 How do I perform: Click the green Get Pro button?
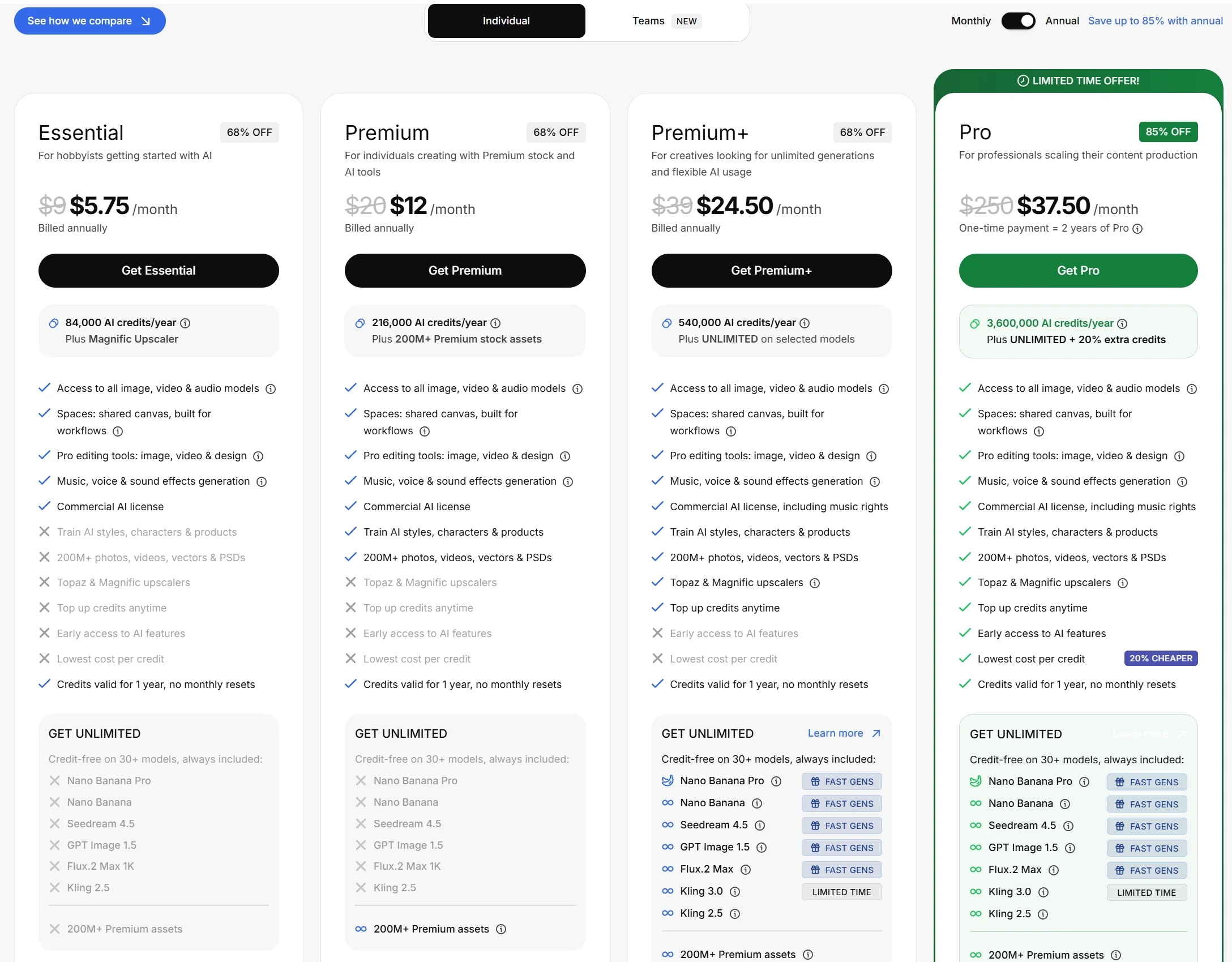pos(1077,271)
